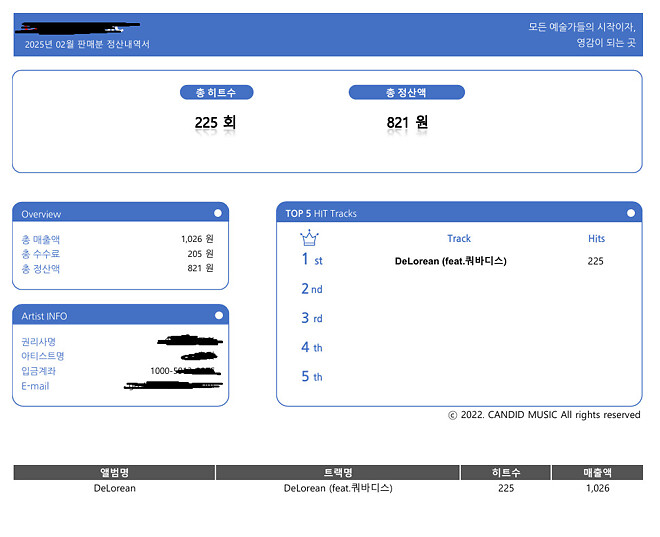Click the 1 st rank label
660x537 pixels.
pyautogui.click(x=312, y=259)
